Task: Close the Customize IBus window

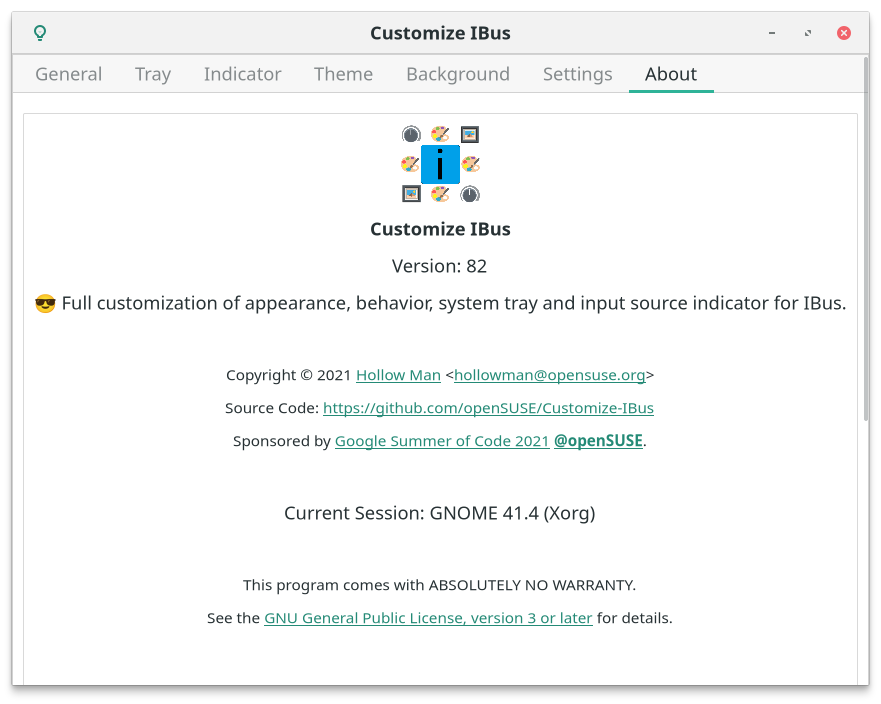Action: tap(844, 33)
